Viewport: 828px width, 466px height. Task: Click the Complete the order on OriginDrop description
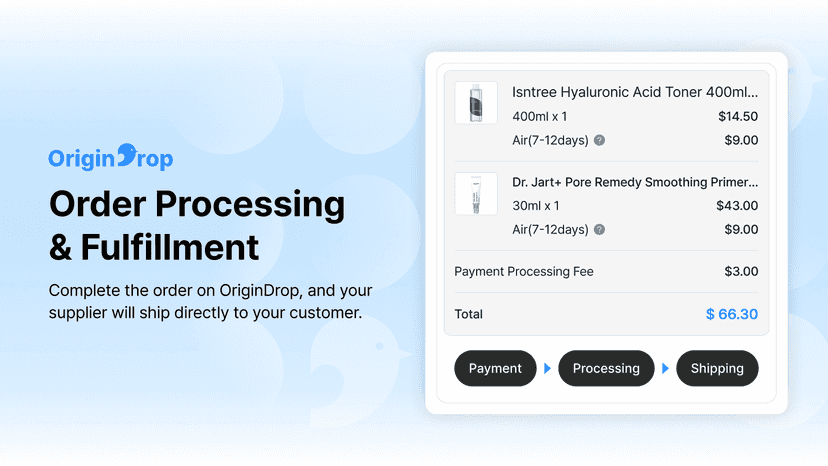(211, 302)
